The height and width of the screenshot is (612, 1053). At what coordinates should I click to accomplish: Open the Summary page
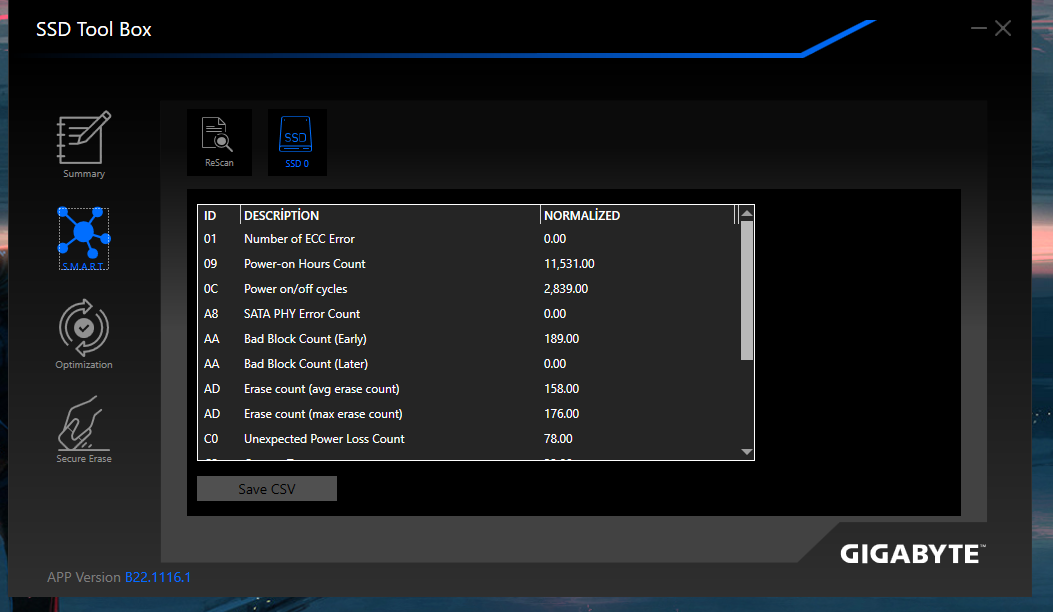pyautogui.click(x=84, y=144)
